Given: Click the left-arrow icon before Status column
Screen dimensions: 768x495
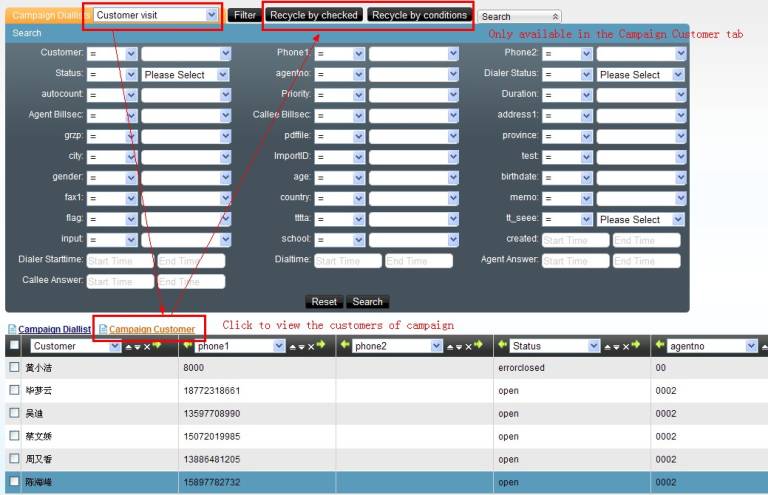Looking at the screenshot, I should click(501, 345).
